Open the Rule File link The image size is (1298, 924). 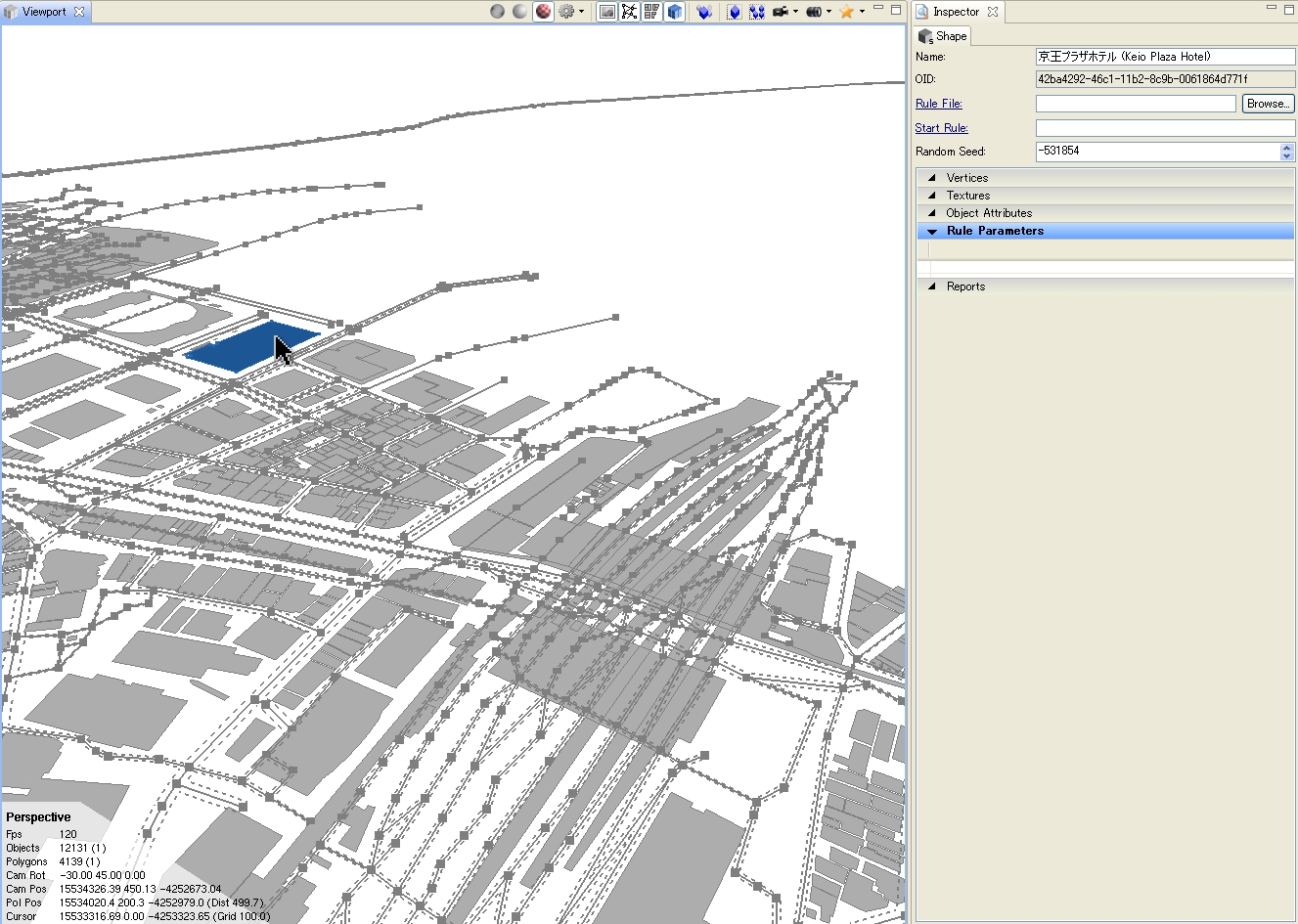[938, 104]
